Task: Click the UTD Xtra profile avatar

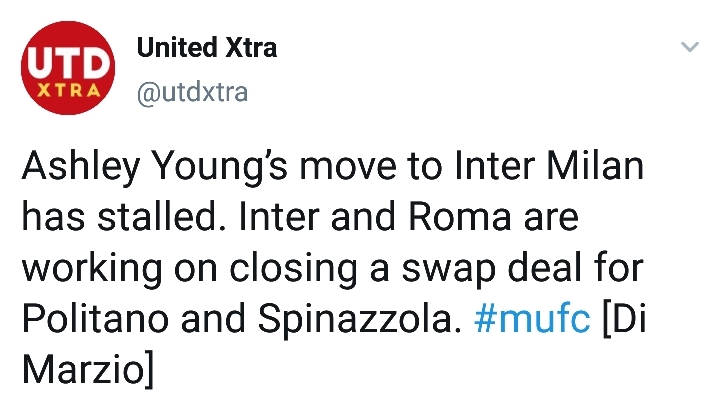Action: (67, 78)
